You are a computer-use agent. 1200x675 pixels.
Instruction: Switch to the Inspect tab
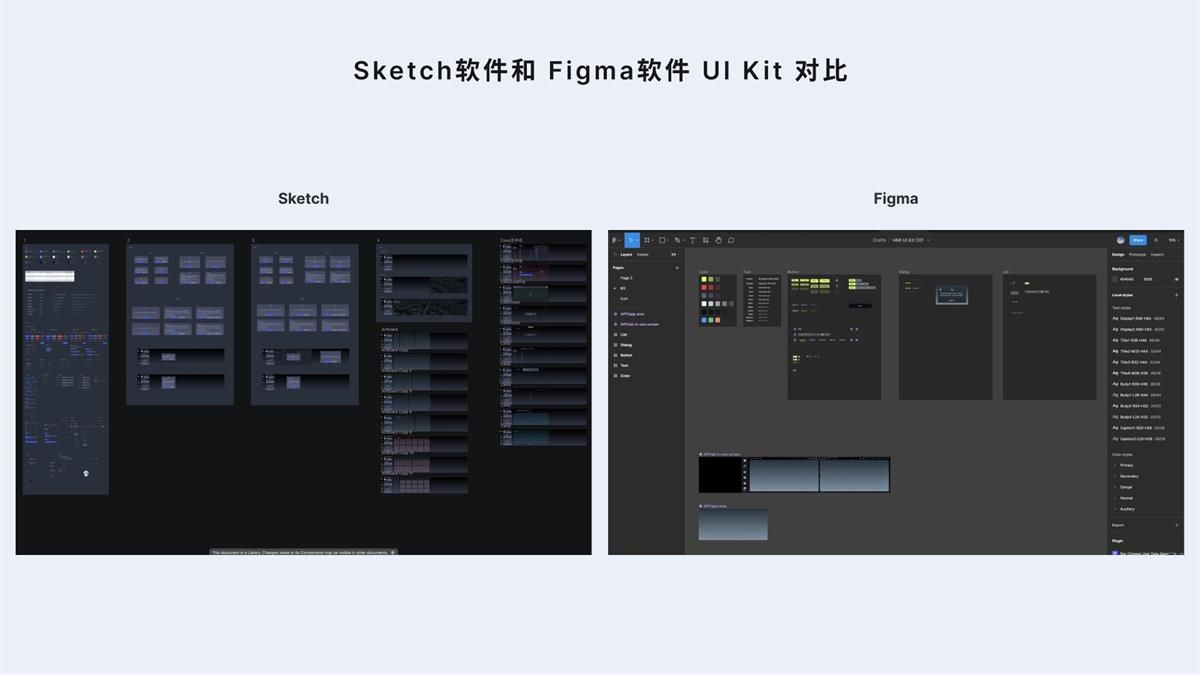tap(1157, 254)
